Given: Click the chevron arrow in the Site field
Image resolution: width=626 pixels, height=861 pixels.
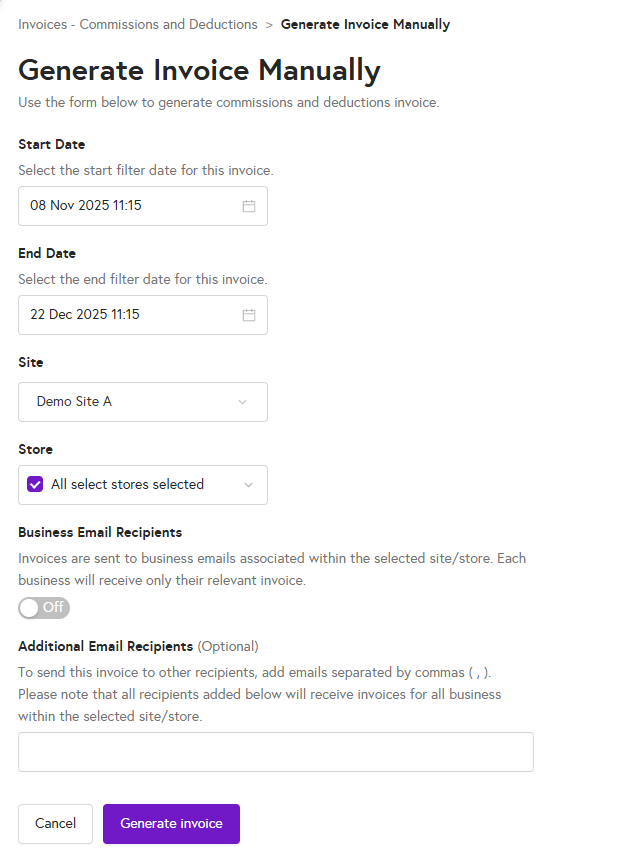Looking at the screenshot, I should click(242, 402).
